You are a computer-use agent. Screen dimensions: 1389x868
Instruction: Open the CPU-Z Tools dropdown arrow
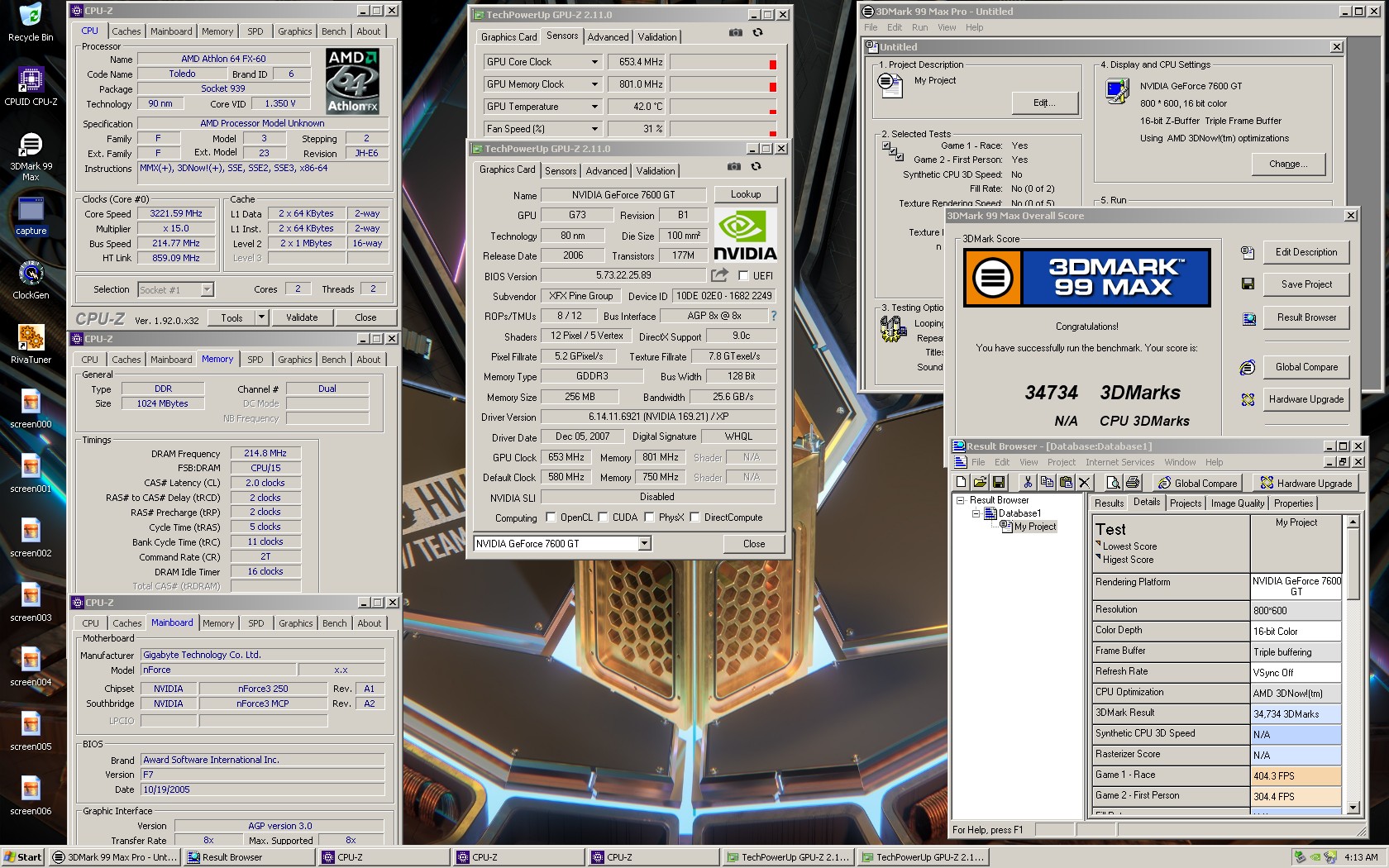(x=261, y=317)
